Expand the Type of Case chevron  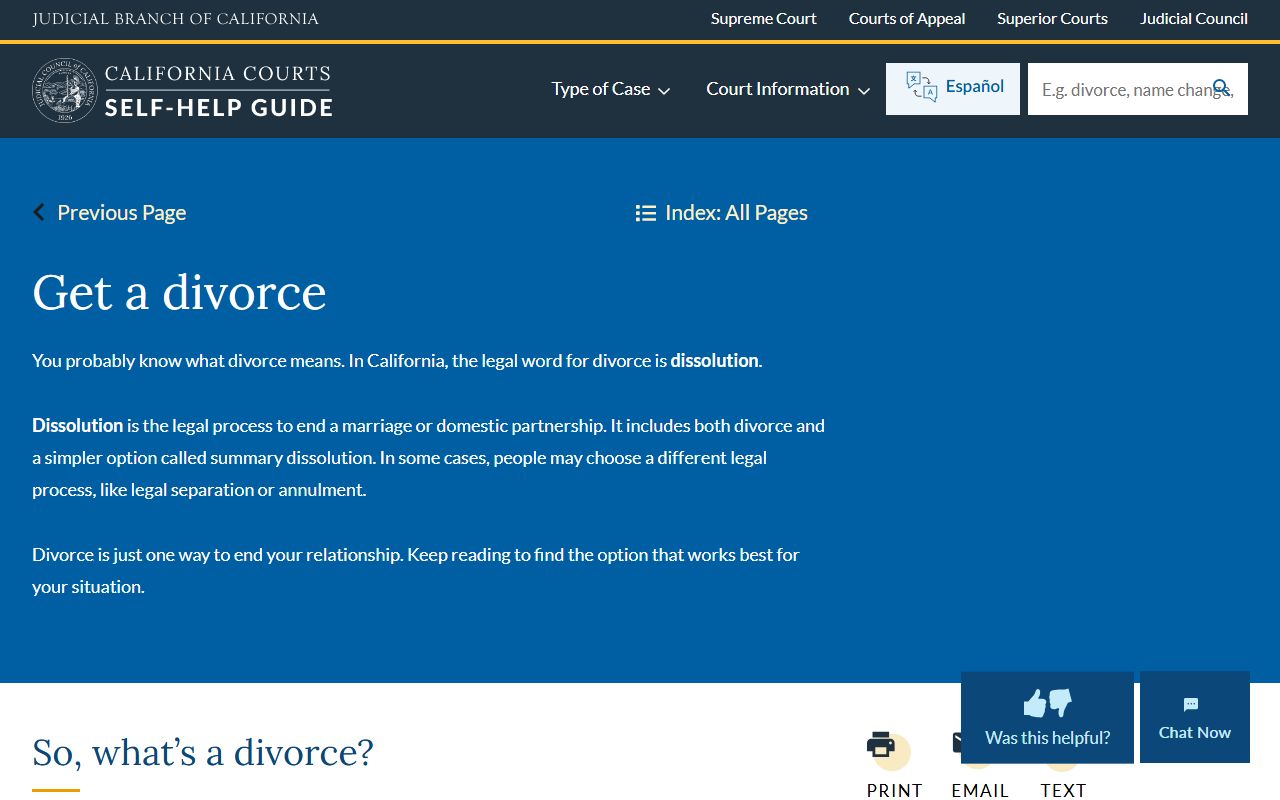pyautogui.click(x=664, y=91)
